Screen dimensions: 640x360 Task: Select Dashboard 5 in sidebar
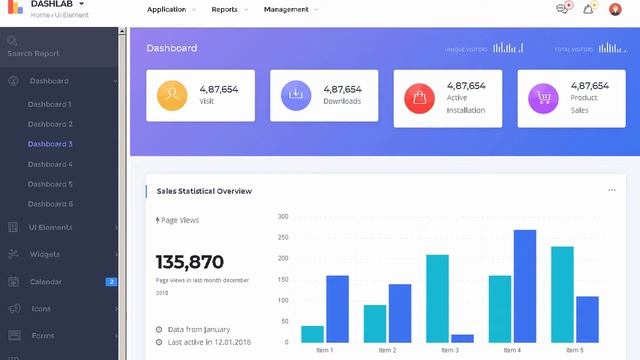(50, 184)
